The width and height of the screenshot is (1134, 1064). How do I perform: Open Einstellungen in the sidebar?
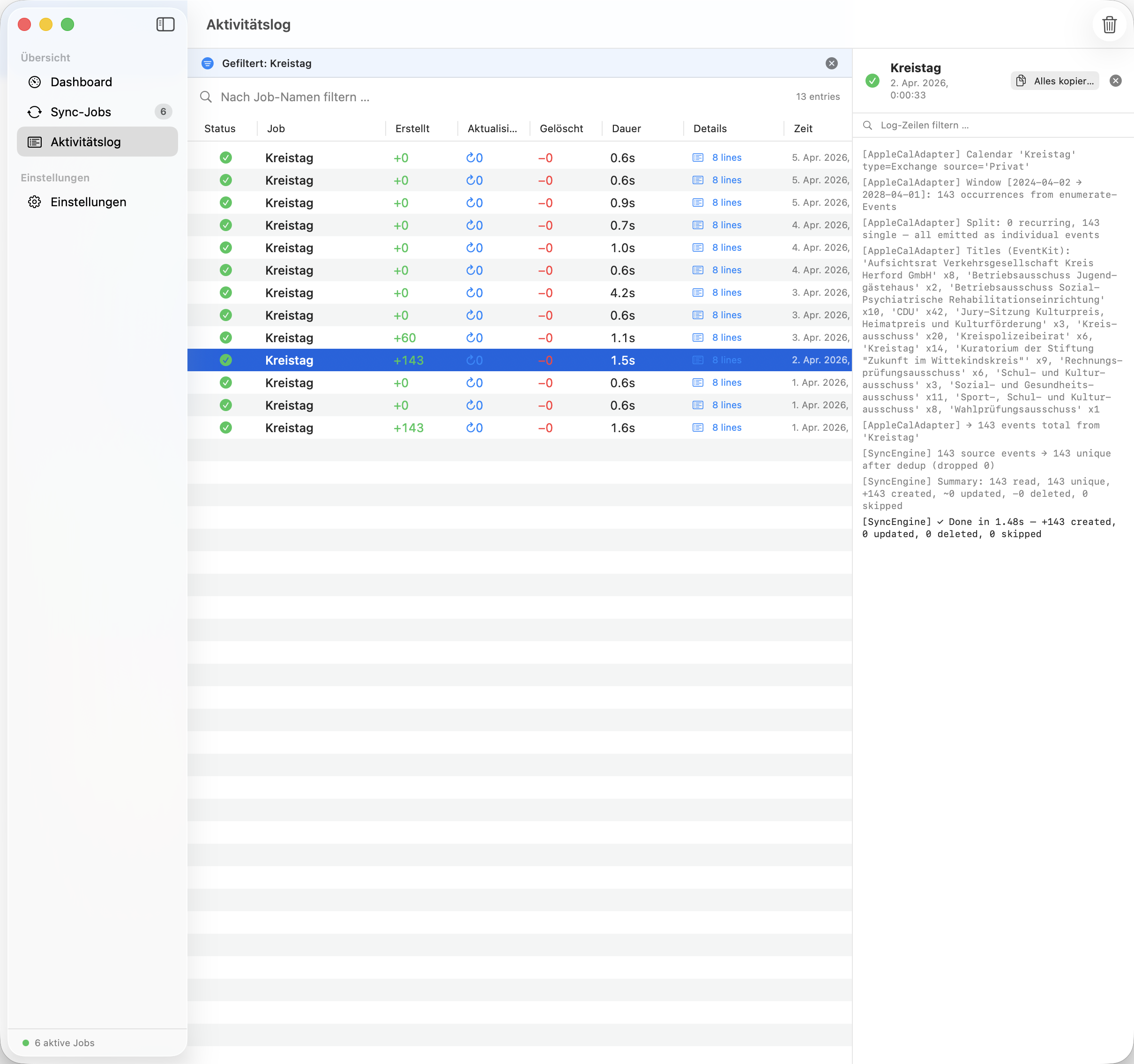(88, 202)
